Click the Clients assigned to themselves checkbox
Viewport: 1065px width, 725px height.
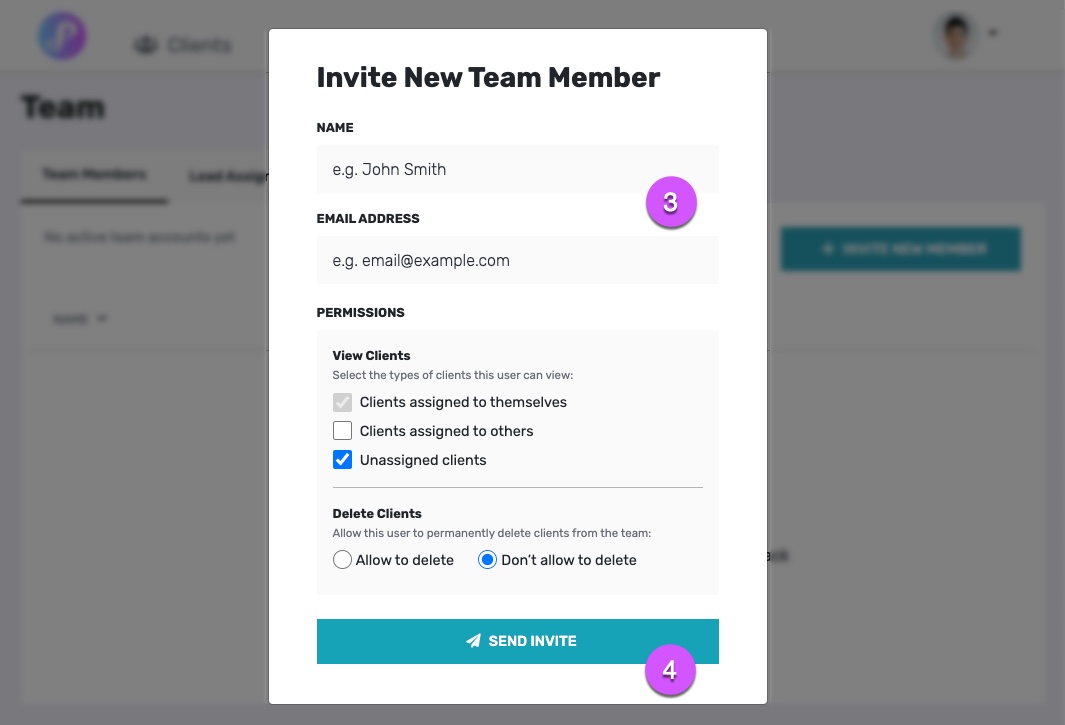pyautogui.click(x=343, y=401)
